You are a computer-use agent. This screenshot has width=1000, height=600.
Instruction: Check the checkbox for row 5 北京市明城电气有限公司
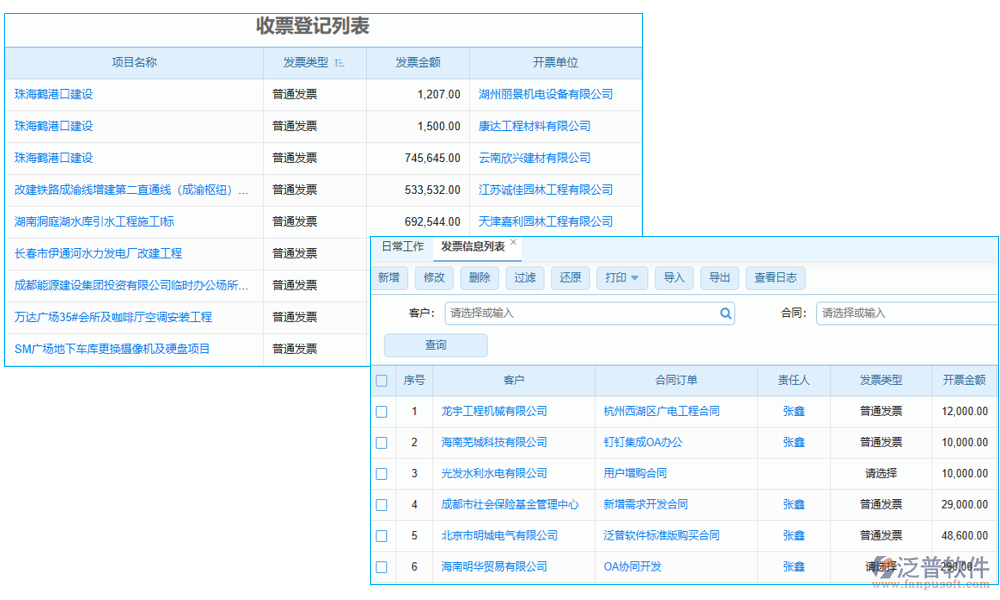pos(381,536)
